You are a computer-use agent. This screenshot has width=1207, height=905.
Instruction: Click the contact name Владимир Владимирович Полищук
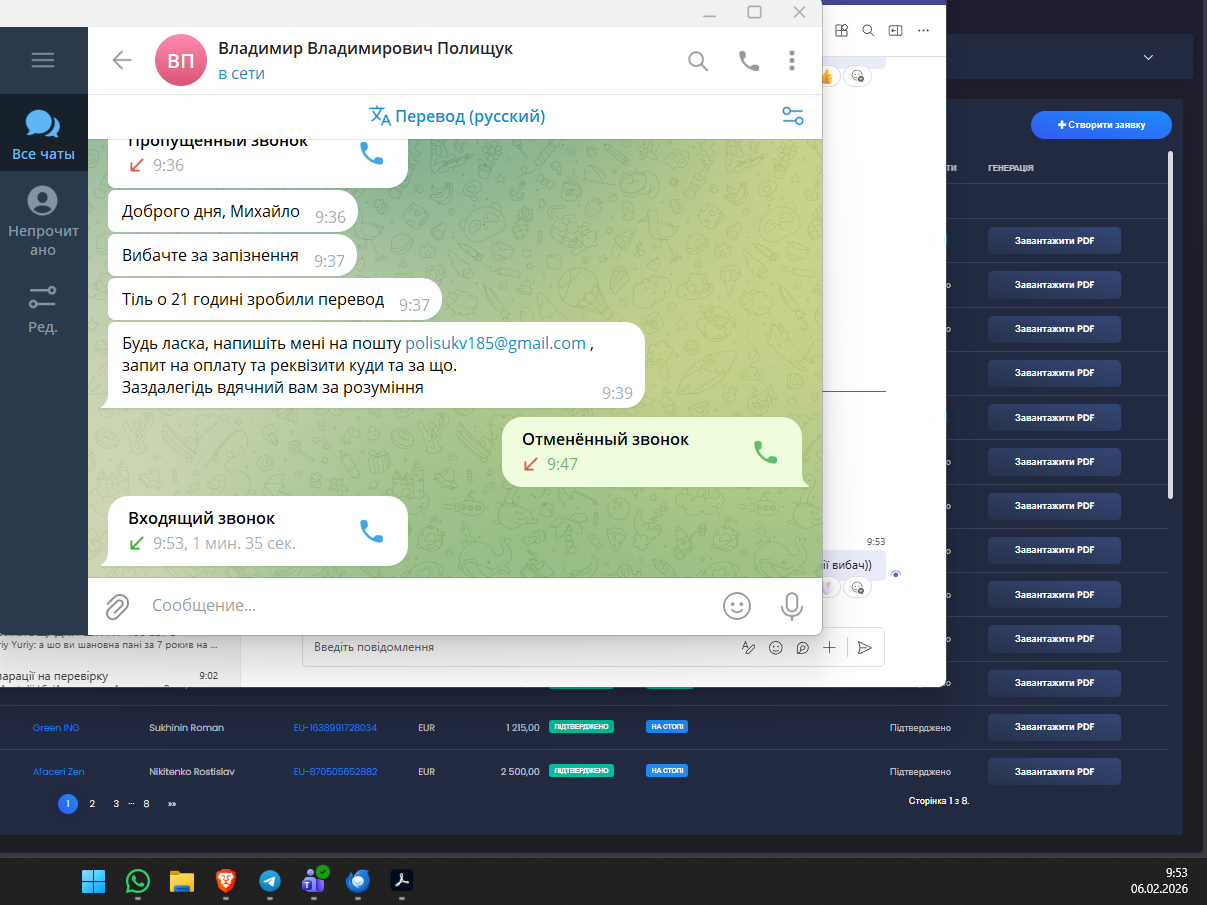point(366,47)
